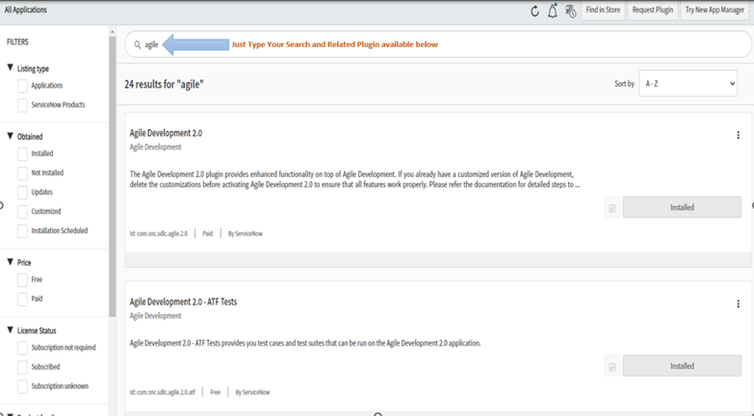Viewport: 754px width, 416px height.
Task: Click Installed button for ATF Tests plugin
Action: (x=682, y=366)
